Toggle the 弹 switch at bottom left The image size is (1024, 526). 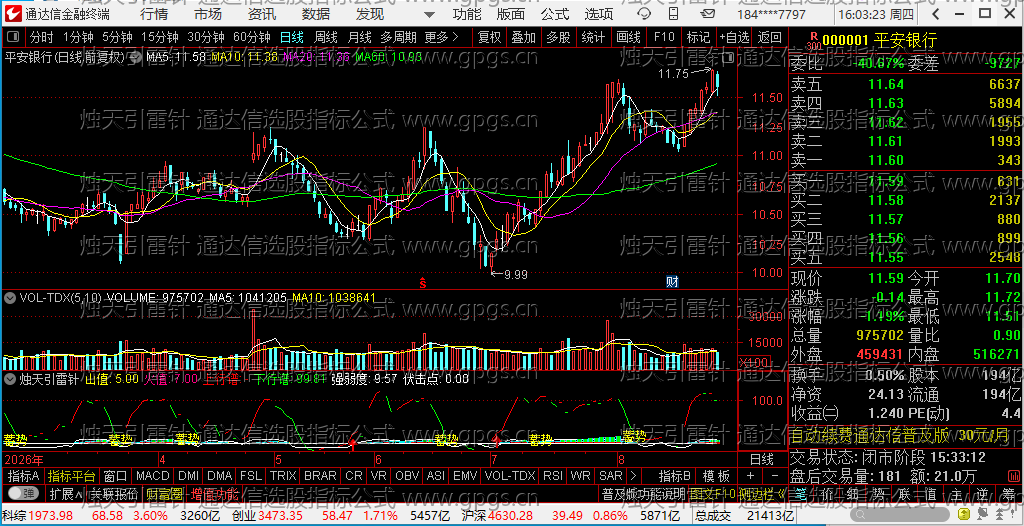tap(22, 493)
